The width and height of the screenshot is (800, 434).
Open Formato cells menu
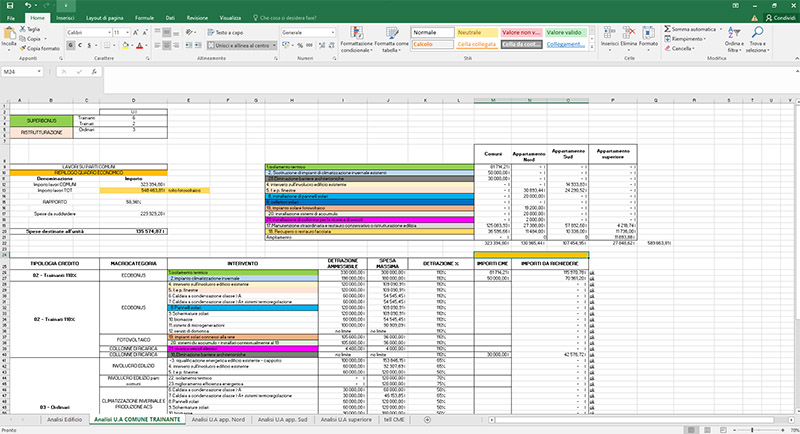(648, 37)
